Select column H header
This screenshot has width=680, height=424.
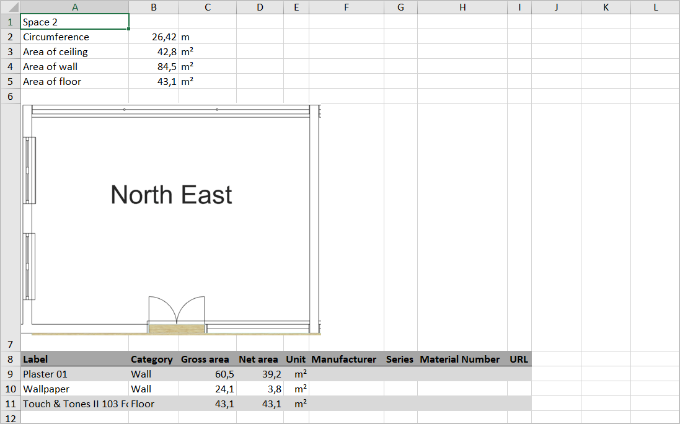tap(462, 7)
